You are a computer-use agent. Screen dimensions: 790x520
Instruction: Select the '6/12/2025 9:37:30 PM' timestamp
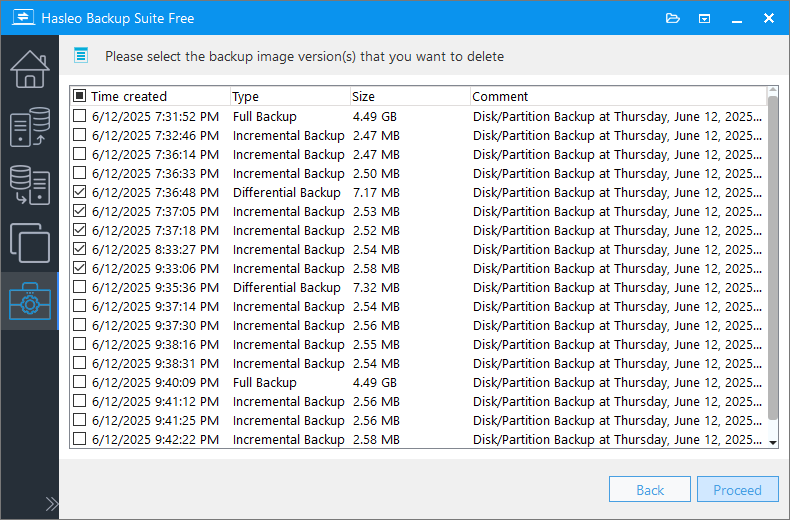coord(155,326)
